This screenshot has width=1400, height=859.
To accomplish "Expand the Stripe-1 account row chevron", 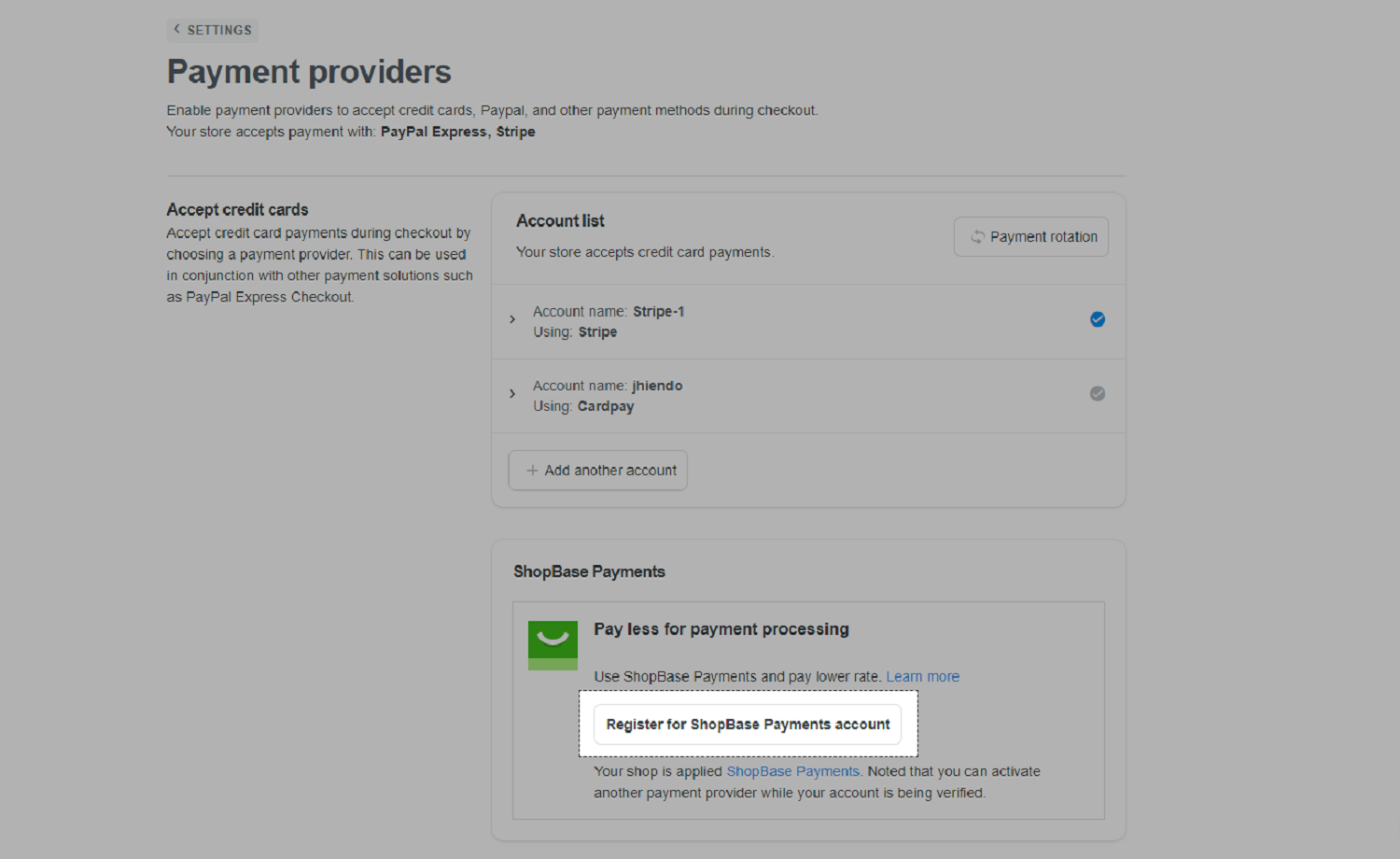I will click(x=512, y=319).
